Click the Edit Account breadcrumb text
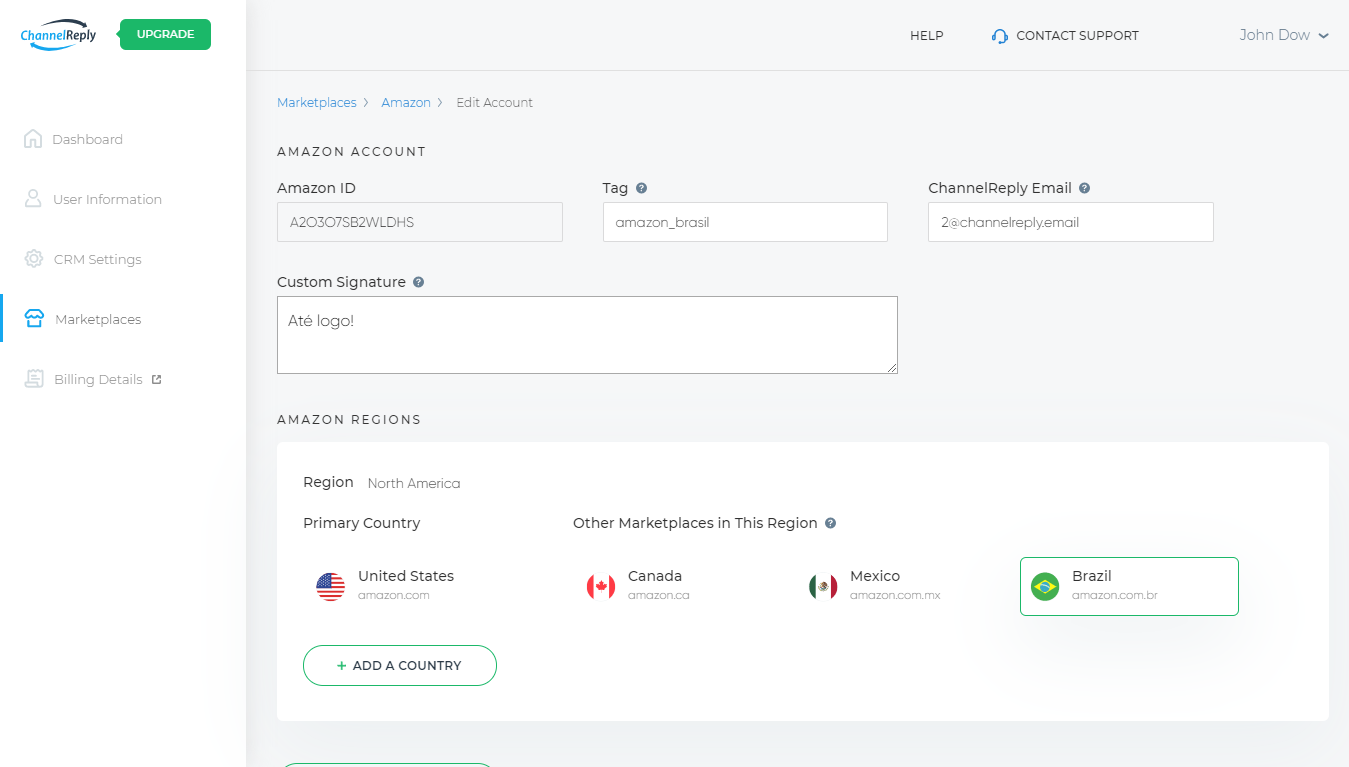The image size is (1349, 767). 495,102
